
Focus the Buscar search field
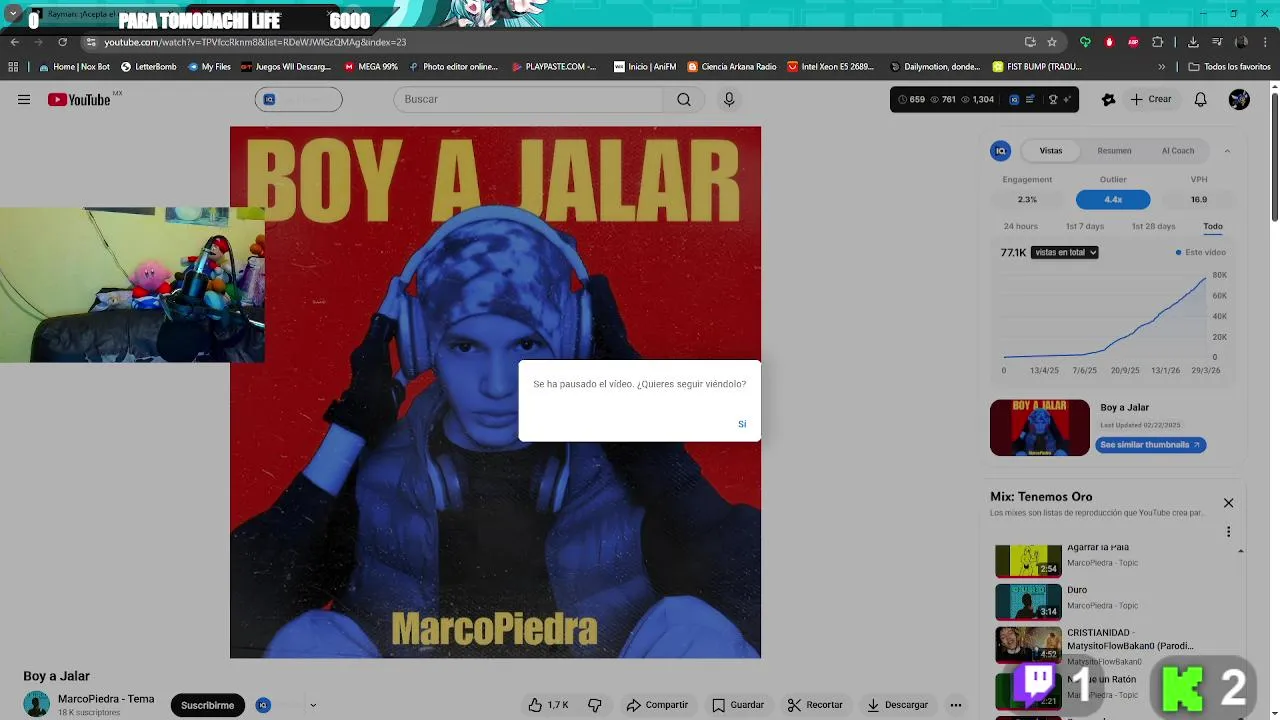(528, 99)
